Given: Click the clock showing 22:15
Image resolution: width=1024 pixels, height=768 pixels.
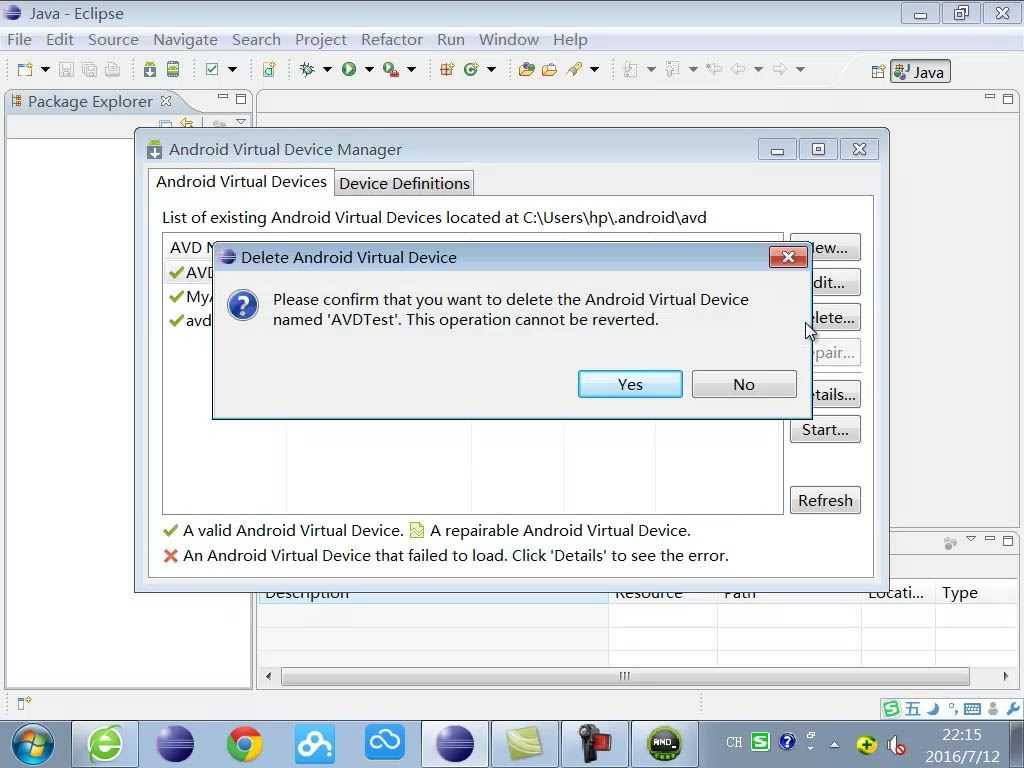Looking at the screenshot, I should pyautogui.click(x=961, y=735).
